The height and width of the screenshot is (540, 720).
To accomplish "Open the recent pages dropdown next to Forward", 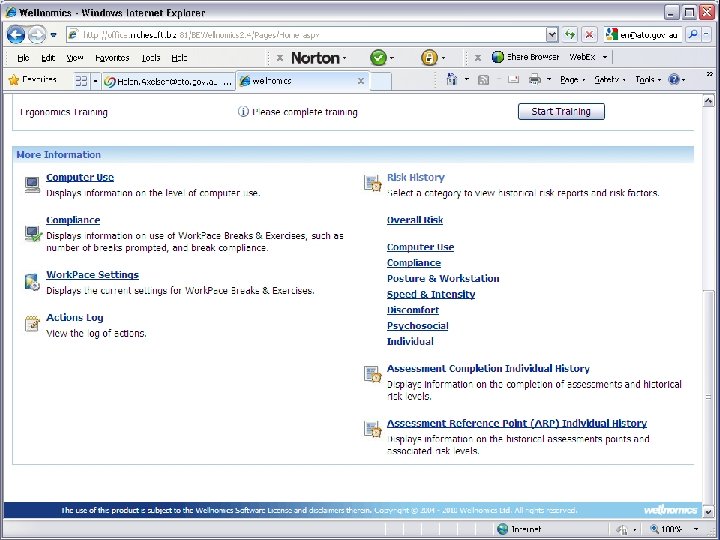I will (54, 35).
